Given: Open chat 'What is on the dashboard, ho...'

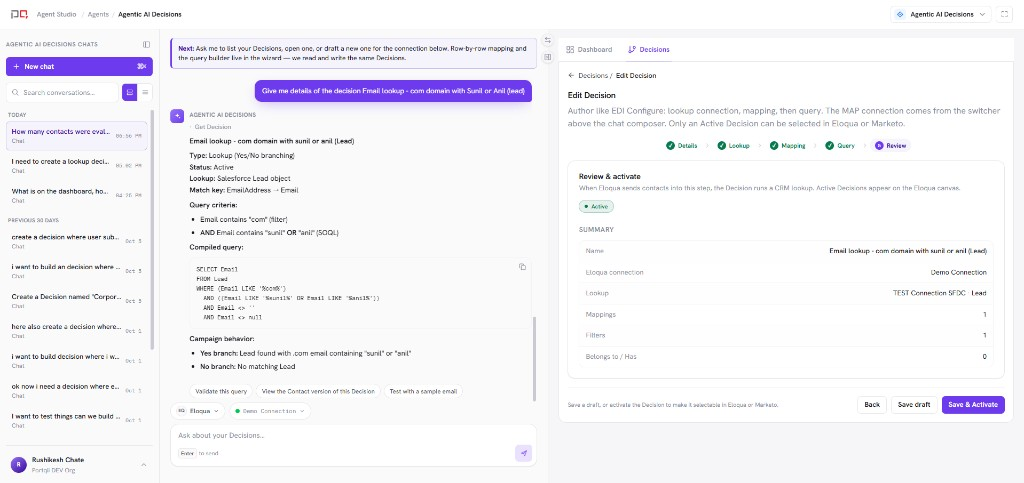Looking at the screenshot, I should (x=76, y=195).
